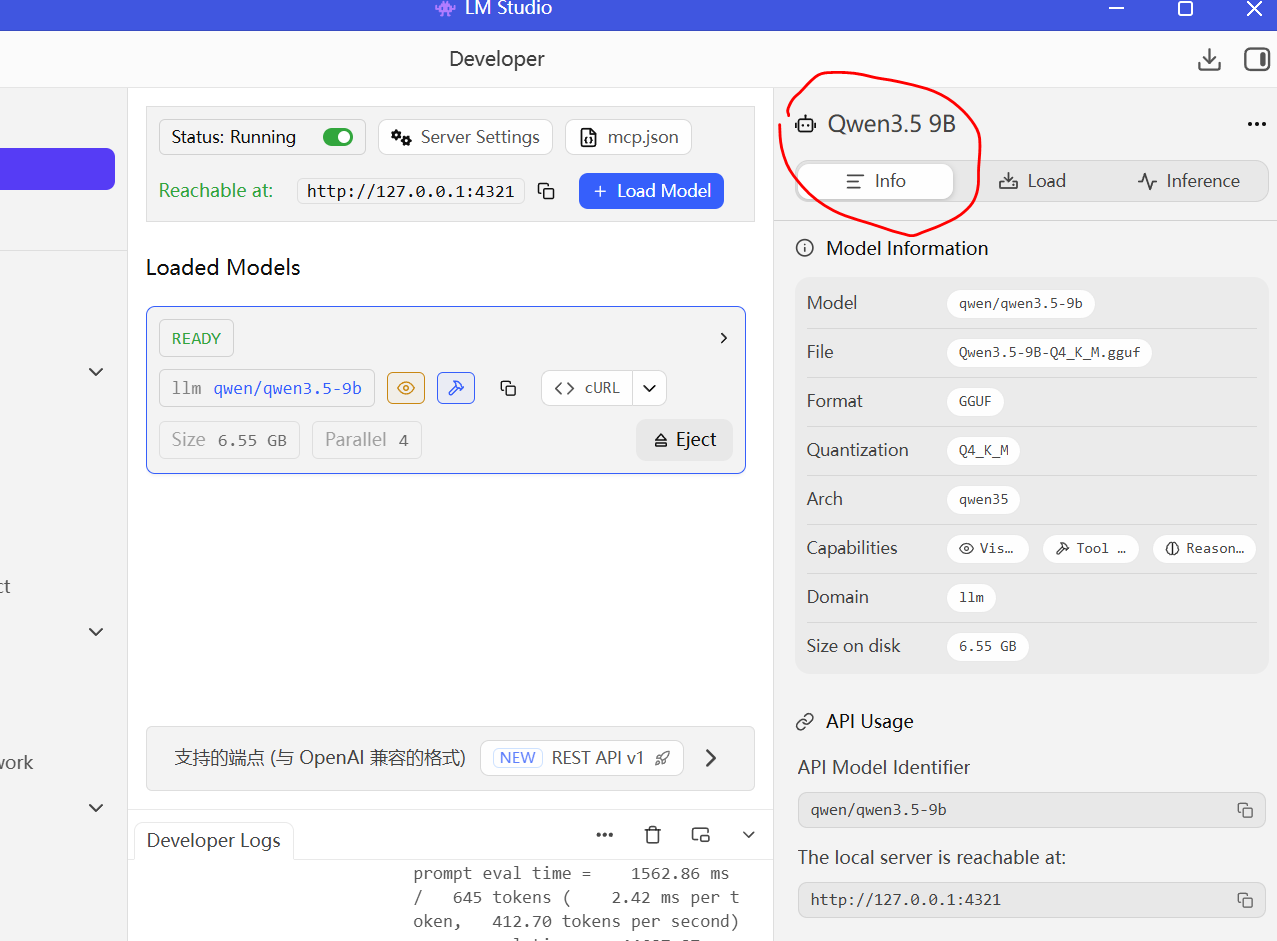Click the Size on disk 6.55 GB value
The height and width of the screenshot is (941, 1277).
coord(987,646)
